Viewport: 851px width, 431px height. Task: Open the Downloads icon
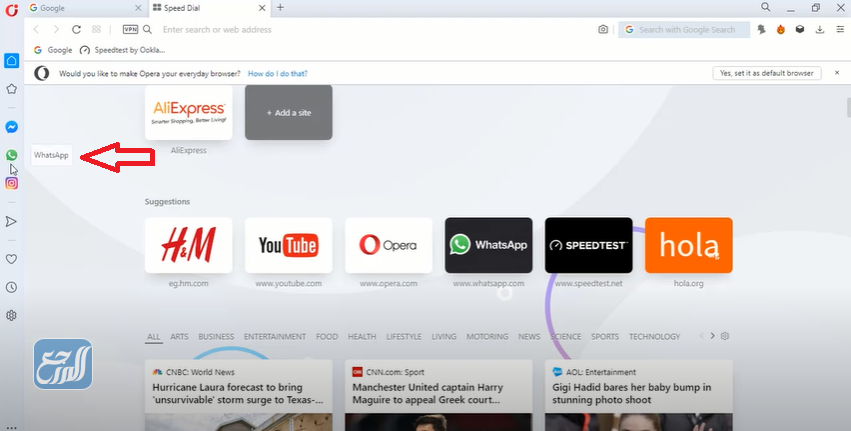pos(820,29)
